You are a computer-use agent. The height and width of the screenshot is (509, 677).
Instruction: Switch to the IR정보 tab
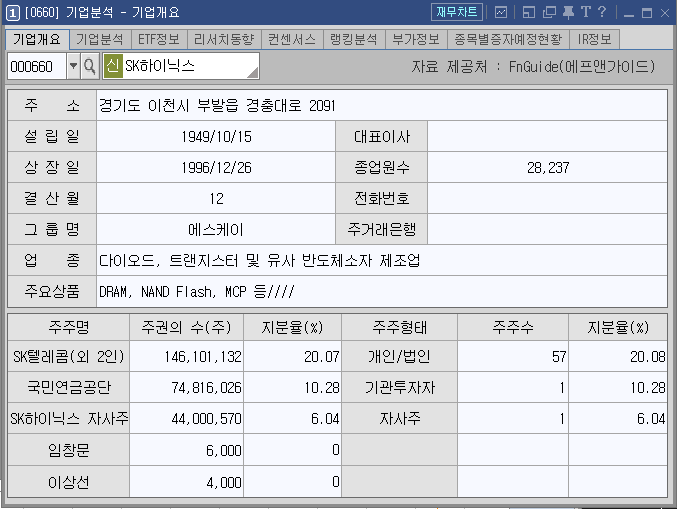pyautogui.click(x=595, y=40)
